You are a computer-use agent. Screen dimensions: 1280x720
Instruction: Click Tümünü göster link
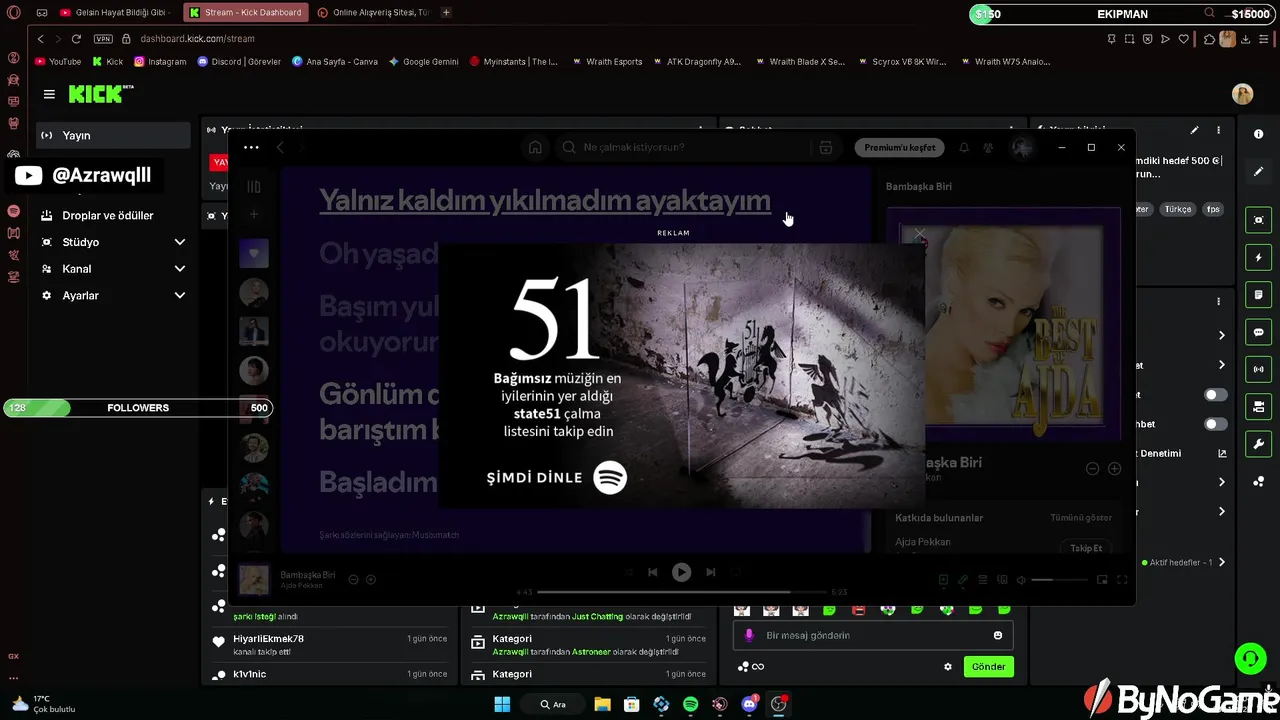1081,518
